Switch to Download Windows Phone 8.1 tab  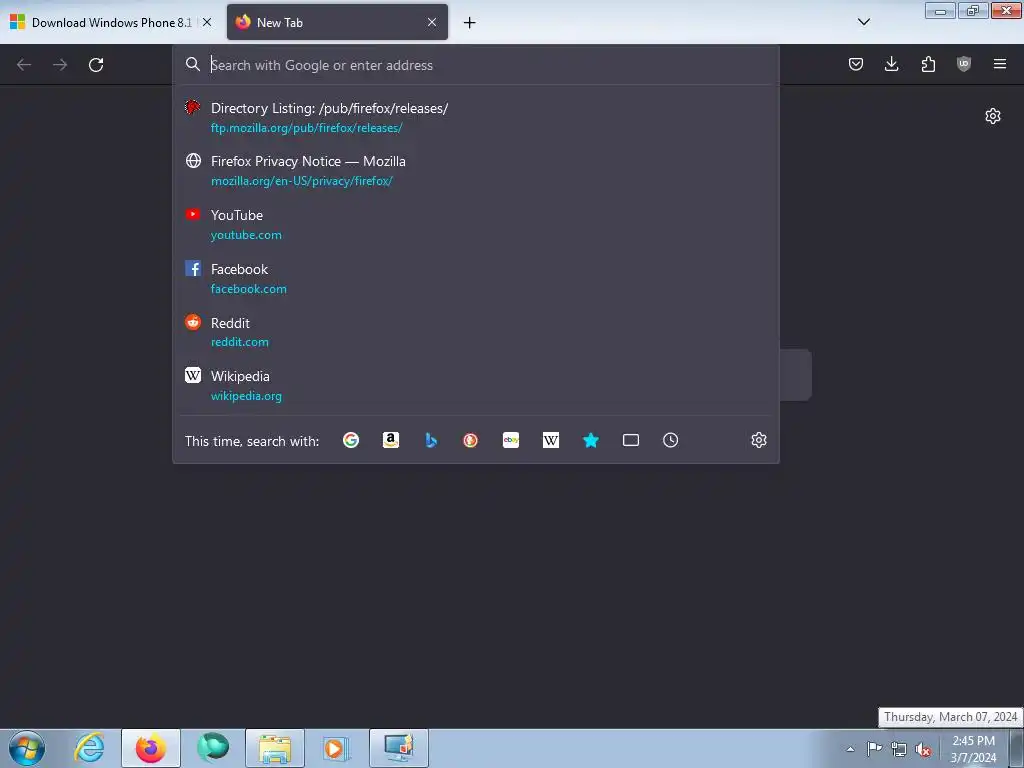111,22
